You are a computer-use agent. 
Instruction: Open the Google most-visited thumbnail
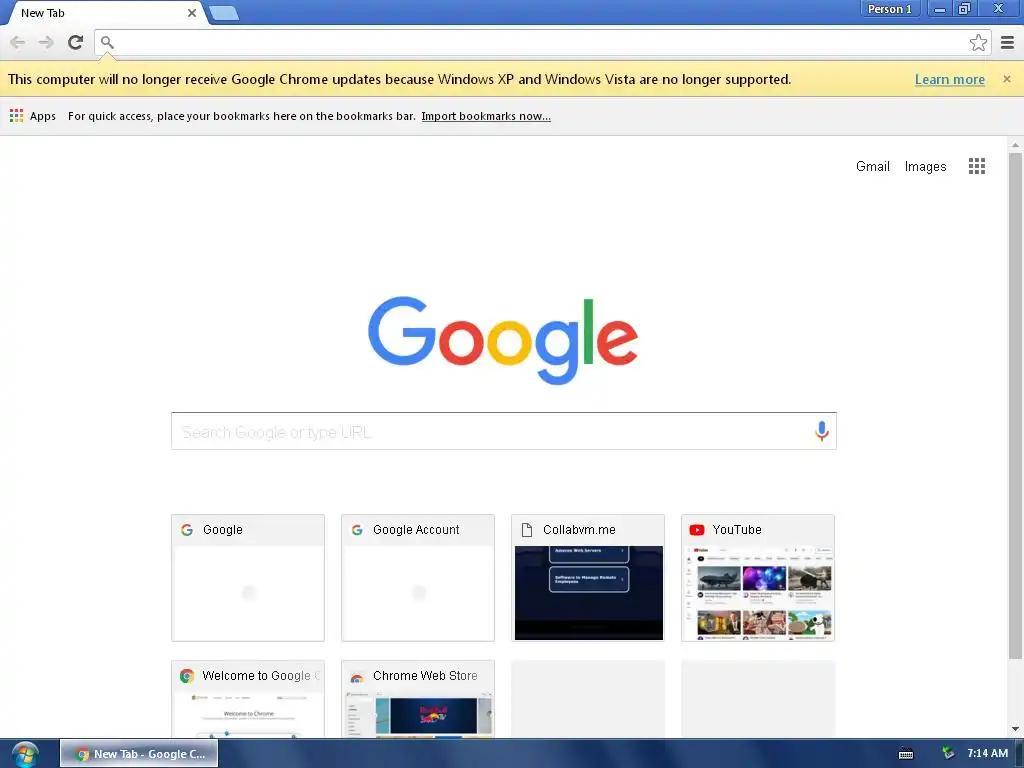click(x=248, y=578)
